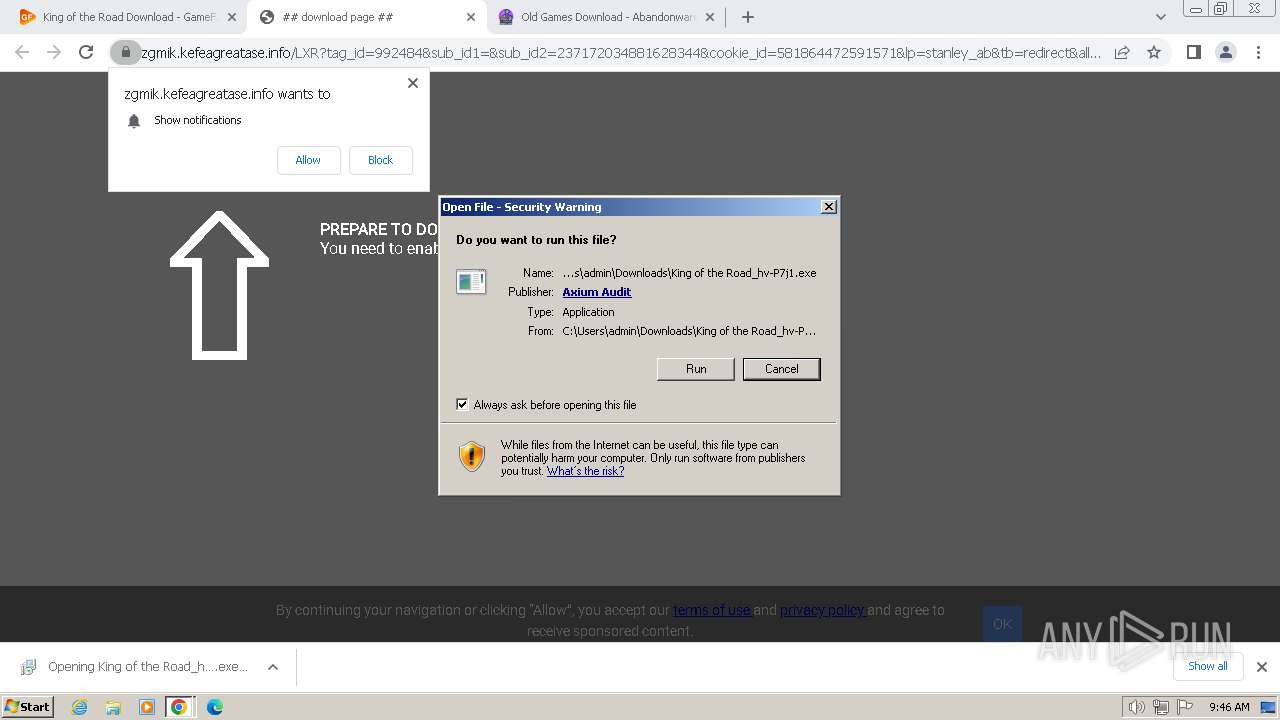The image size is (1280, 720).
Task: Click the Chrome icon in the taskbar
Action: click(x=179, y=707)
